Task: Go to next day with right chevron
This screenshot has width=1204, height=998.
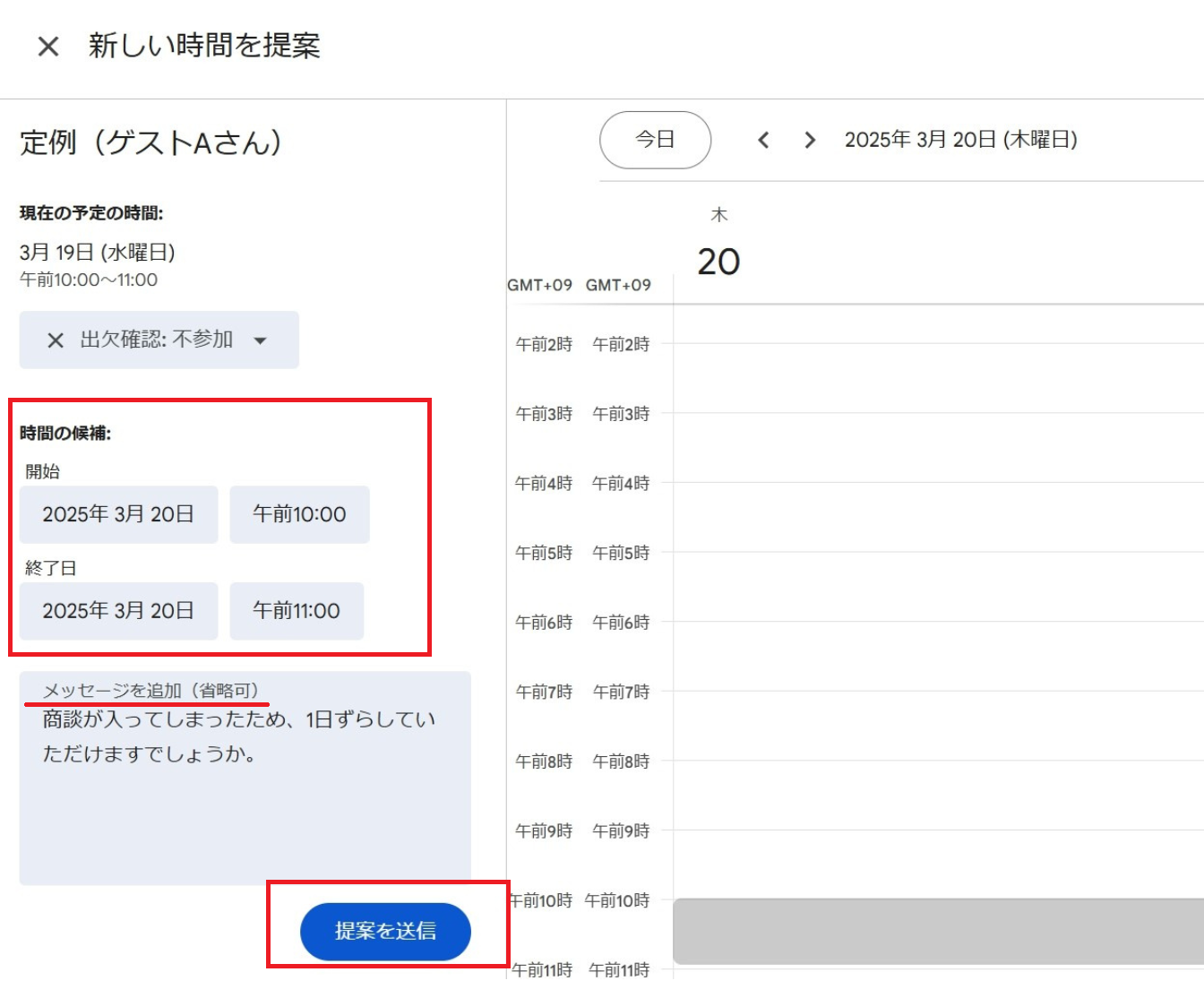Action: tap(810, 140)
